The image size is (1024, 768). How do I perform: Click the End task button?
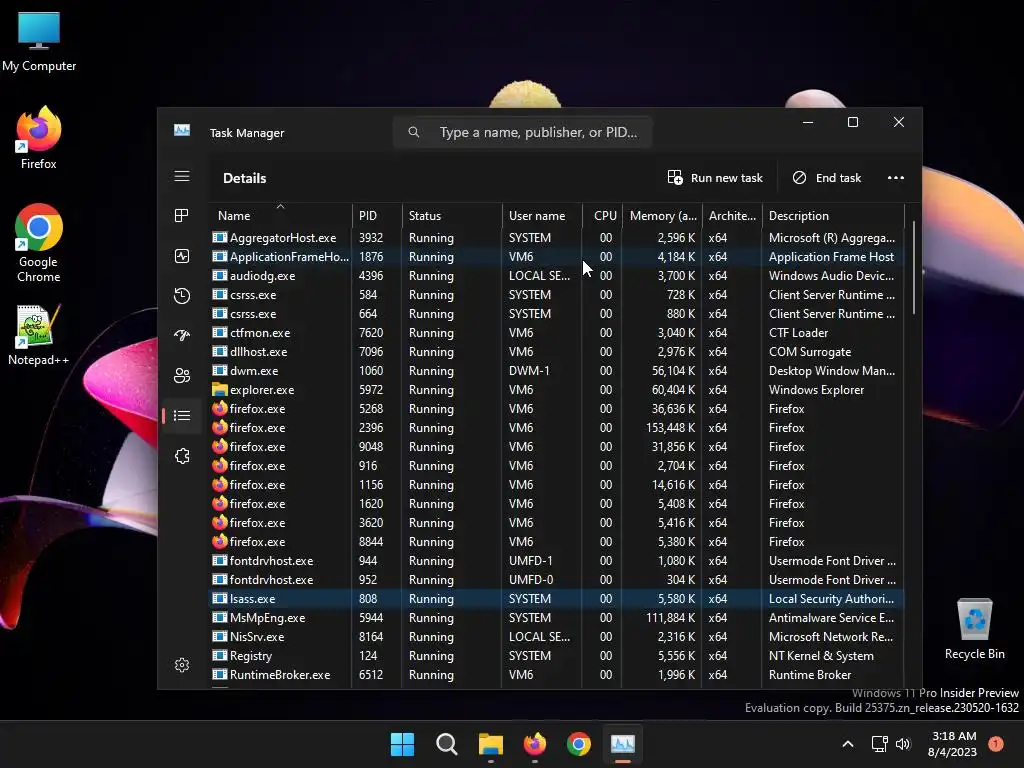pos(827,178)
